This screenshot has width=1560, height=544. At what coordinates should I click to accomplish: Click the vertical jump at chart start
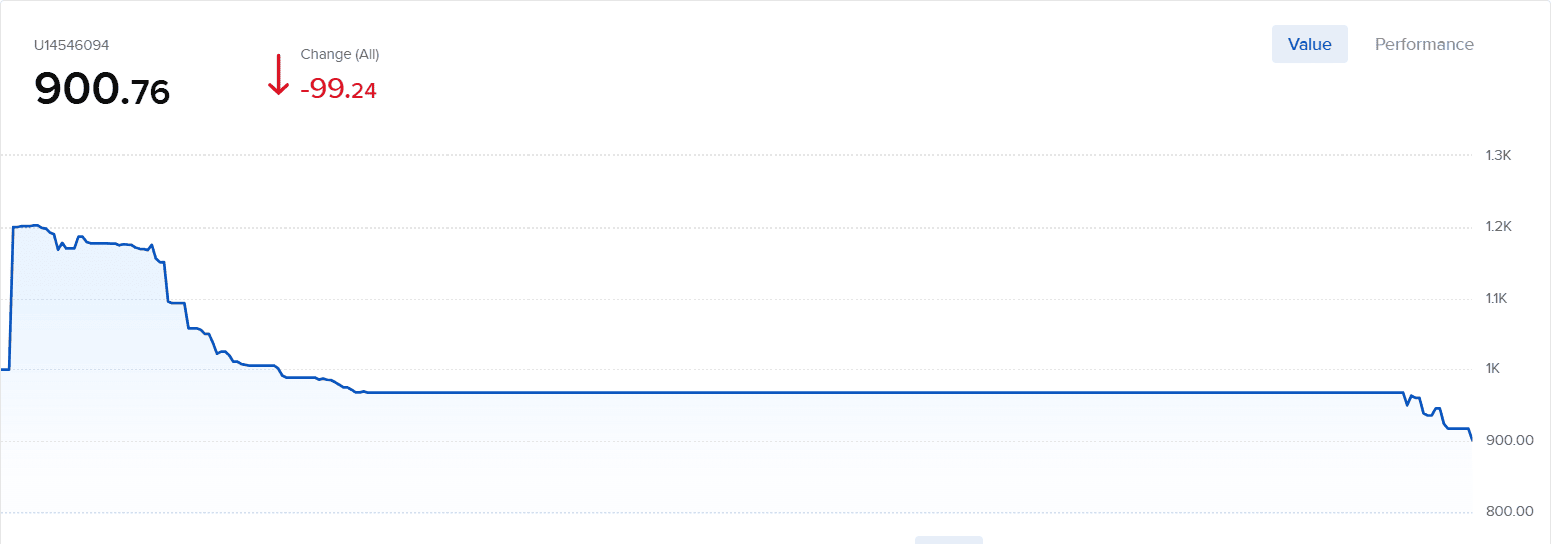click(x=11, y=300)
